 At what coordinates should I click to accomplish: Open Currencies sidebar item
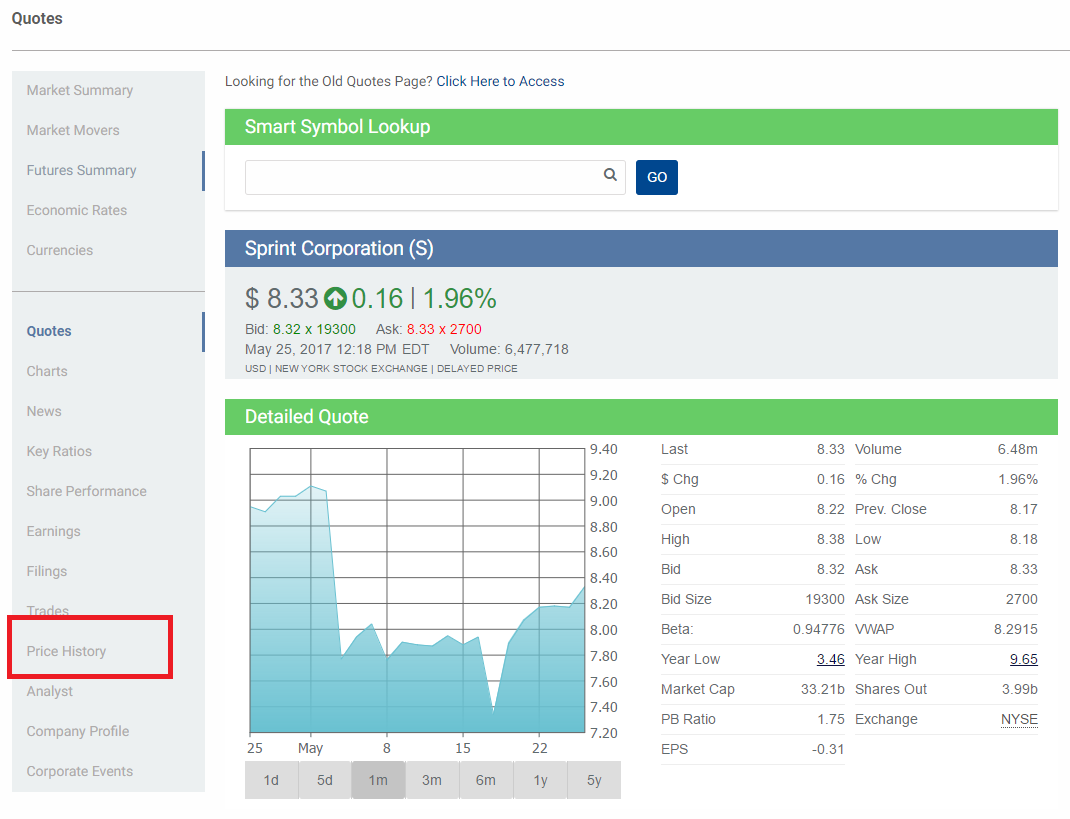(59, 250)
